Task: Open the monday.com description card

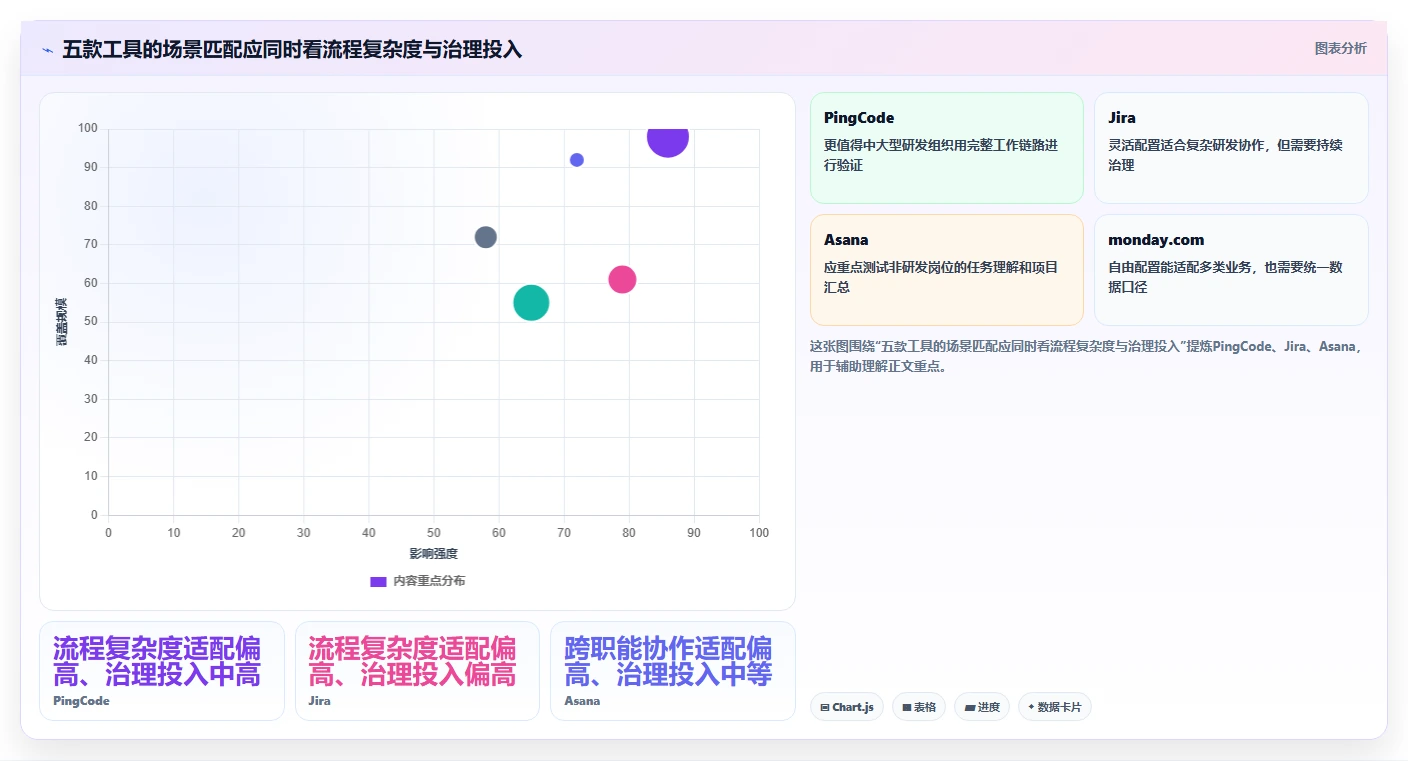Action: 1231,270
